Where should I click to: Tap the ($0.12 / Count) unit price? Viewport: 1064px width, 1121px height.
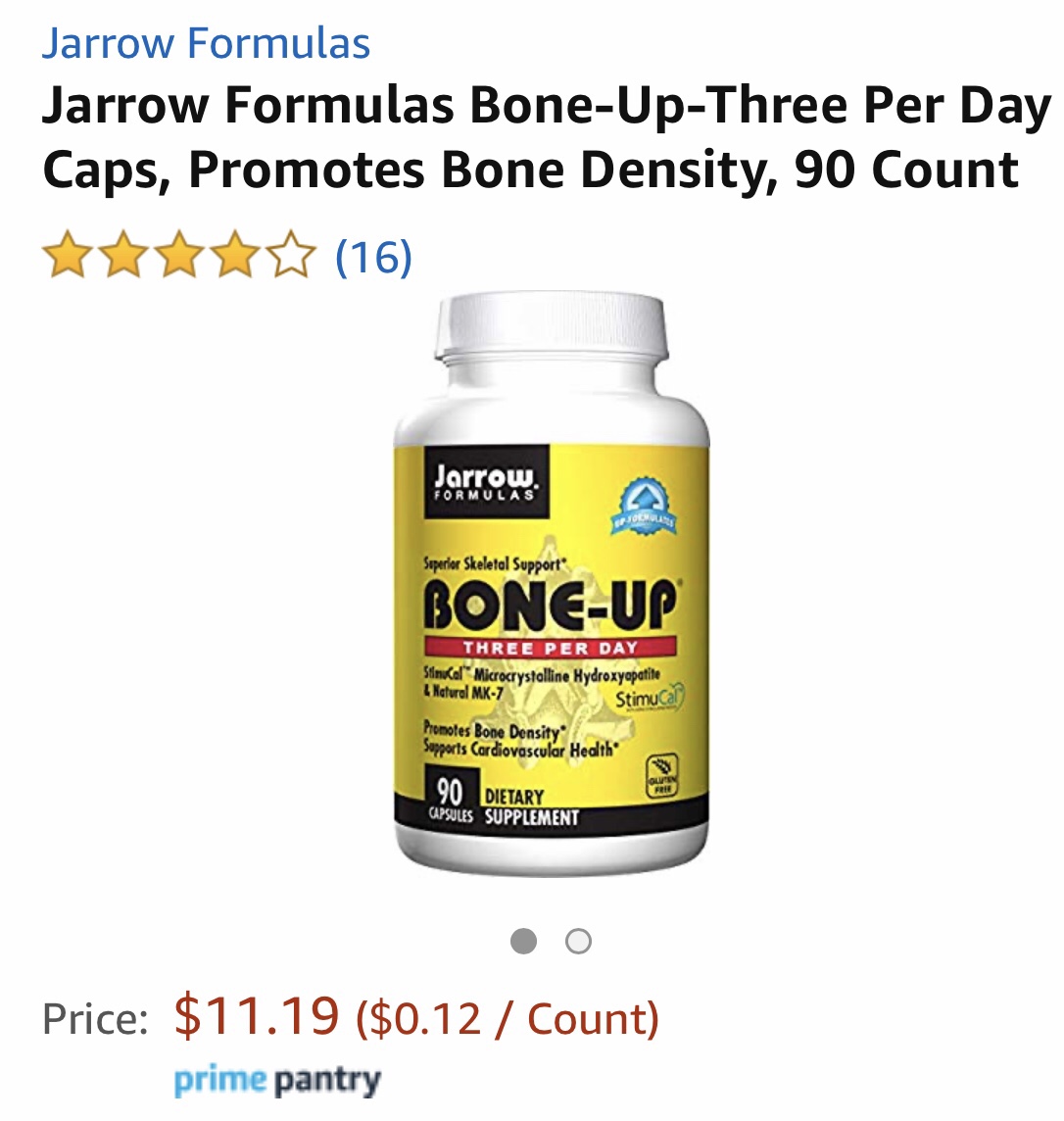(x=508, y=1018)
